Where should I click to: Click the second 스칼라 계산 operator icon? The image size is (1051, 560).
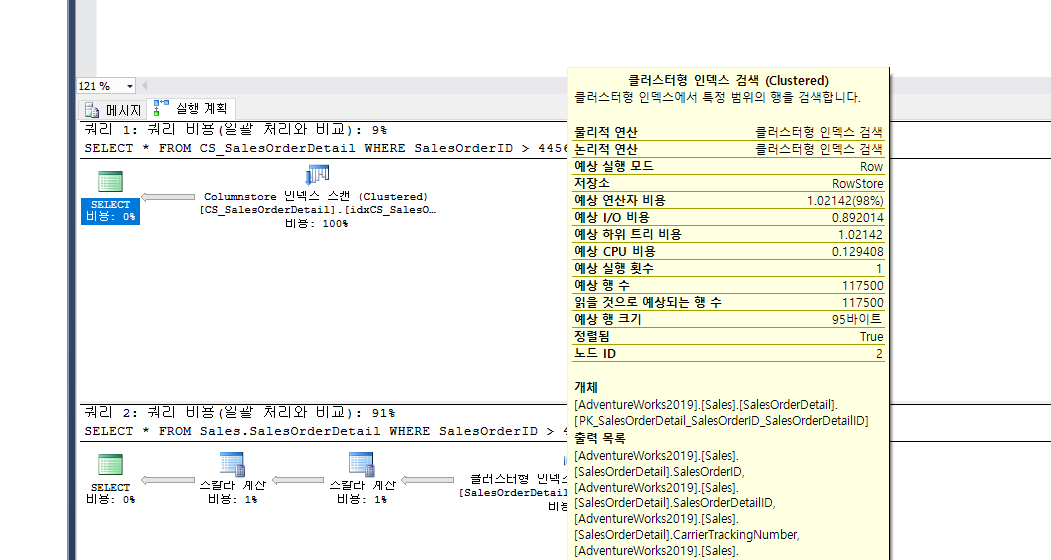tap(361, 463)
